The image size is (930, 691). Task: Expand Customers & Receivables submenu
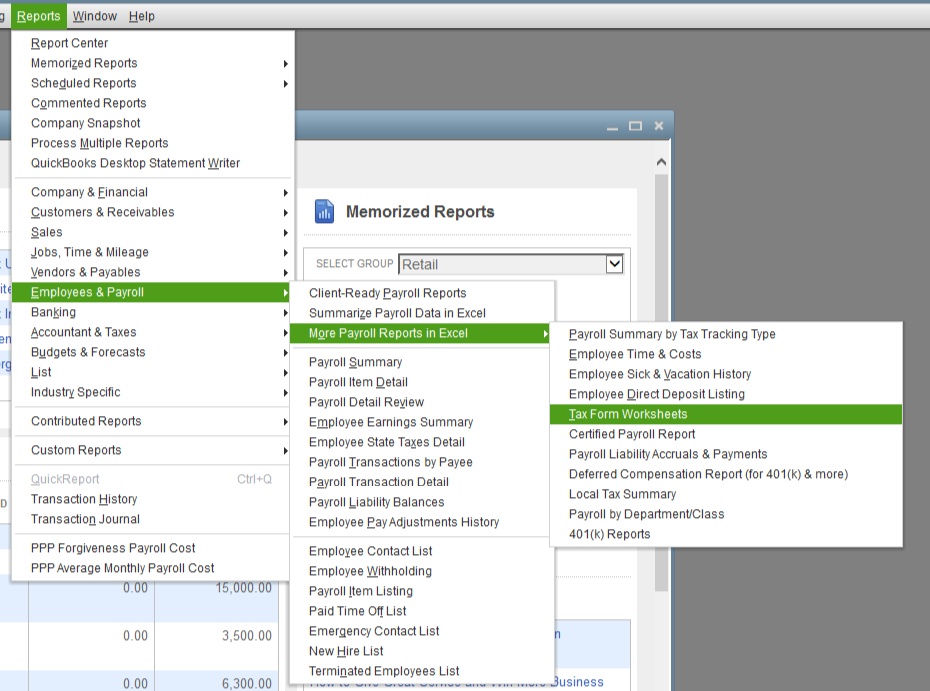click(x=152, y=212)
